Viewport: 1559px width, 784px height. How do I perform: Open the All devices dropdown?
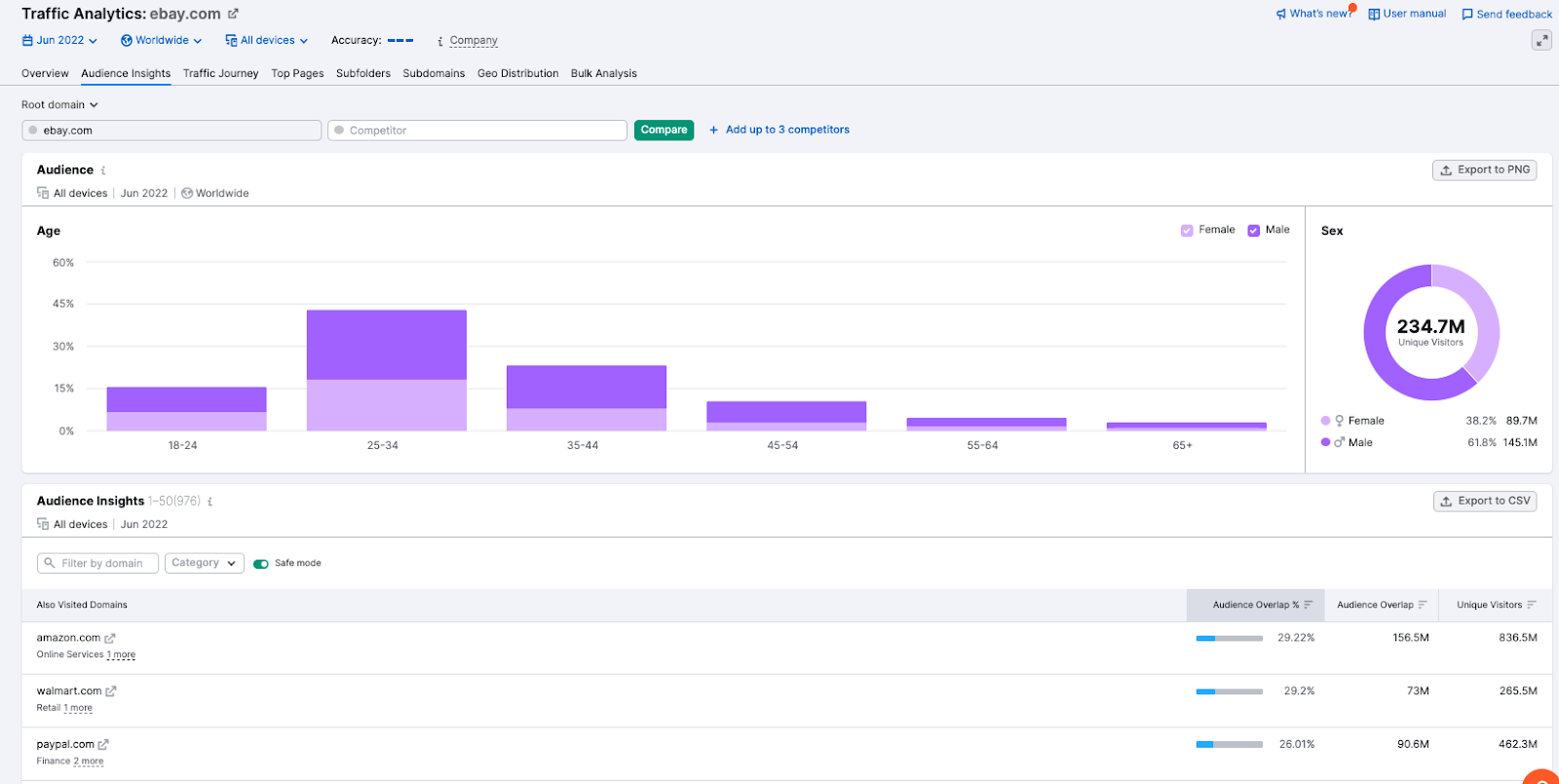[267, 41]
